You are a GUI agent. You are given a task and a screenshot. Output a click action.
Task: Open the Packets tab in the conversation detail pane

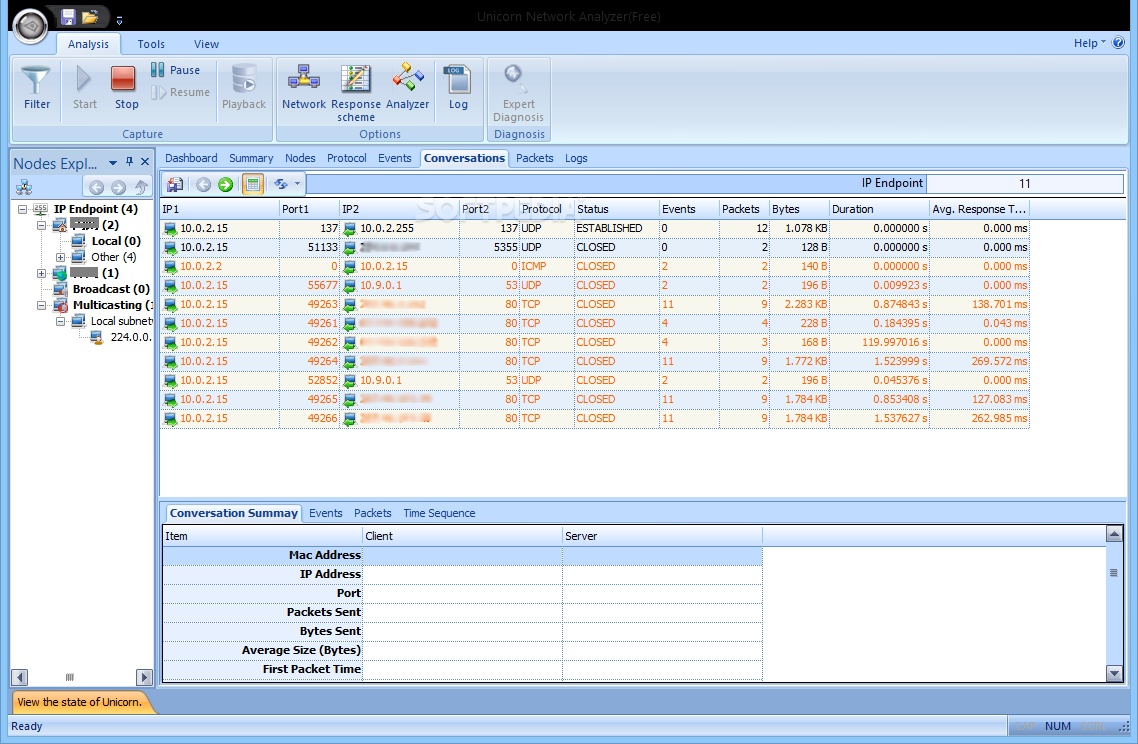(x=372, y=513)
